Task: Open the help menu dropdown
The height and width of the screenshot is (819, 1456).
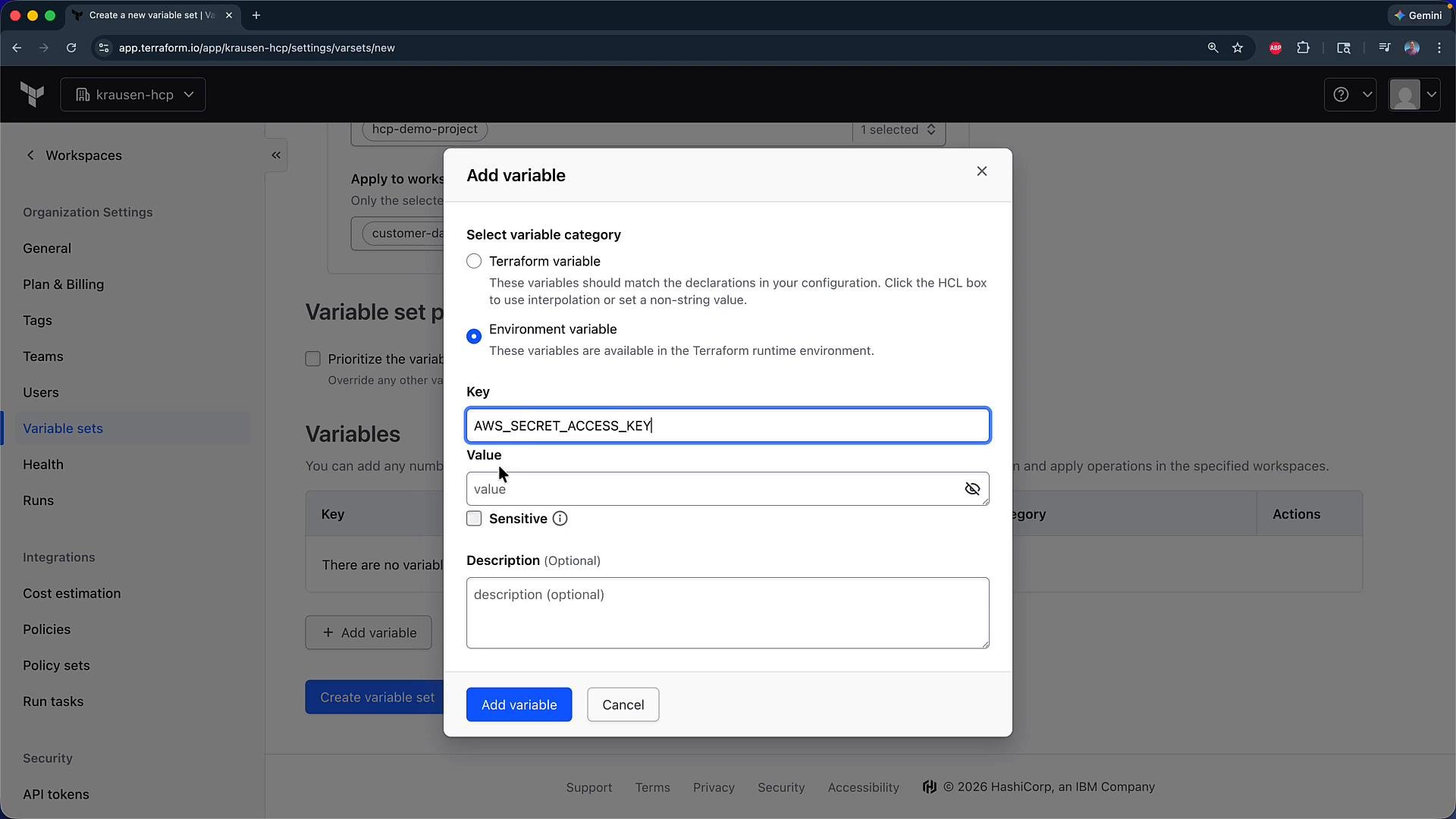Action: click(1350, 95)
